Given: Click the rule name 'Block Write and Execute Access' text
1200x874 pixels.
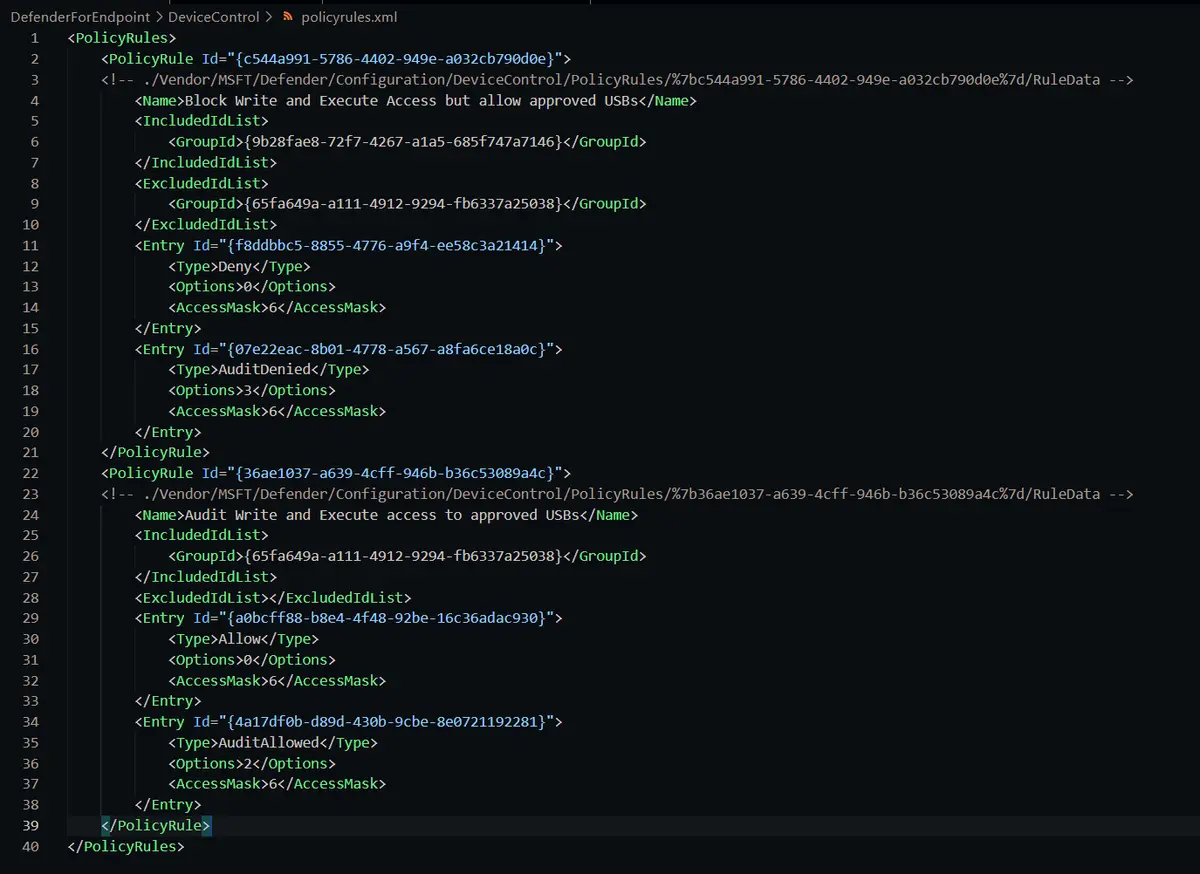Looking at the screenshot, I should pos(310,100).
